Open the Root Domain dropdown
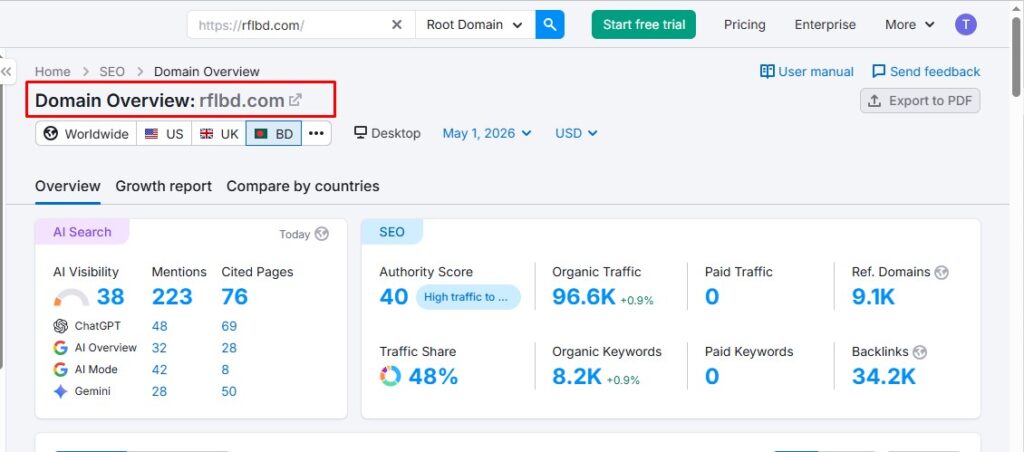Screen dimensions: 1024x452 point(475,25)
